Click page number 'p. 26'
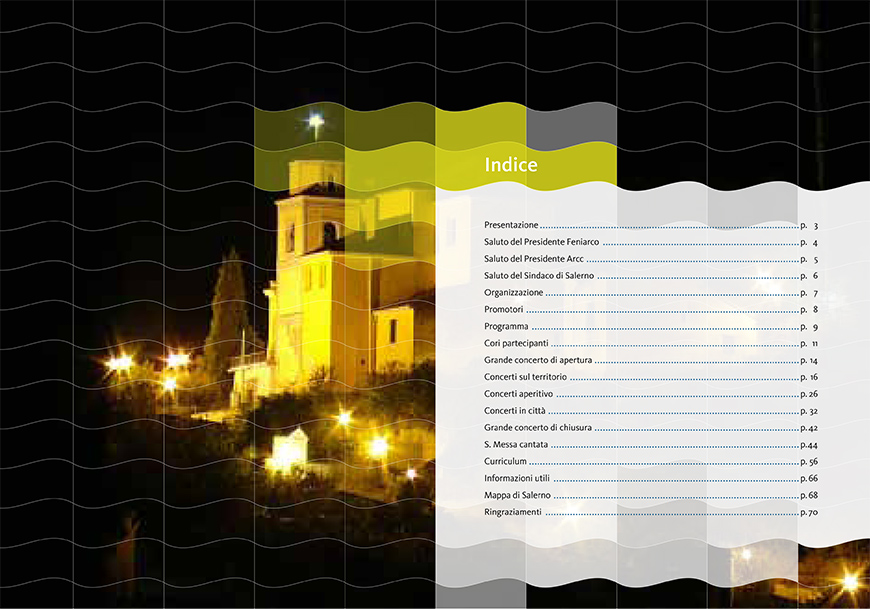This screenshot has width=870, height=609. [x=810, y=394]
